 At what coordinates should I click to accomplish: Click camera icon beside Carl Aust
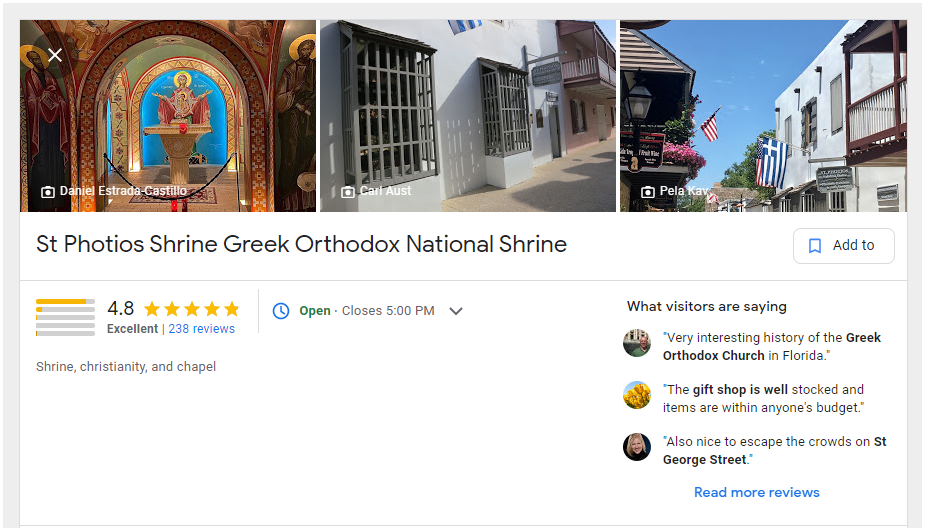pyautogui.click(x=348, y=192)
